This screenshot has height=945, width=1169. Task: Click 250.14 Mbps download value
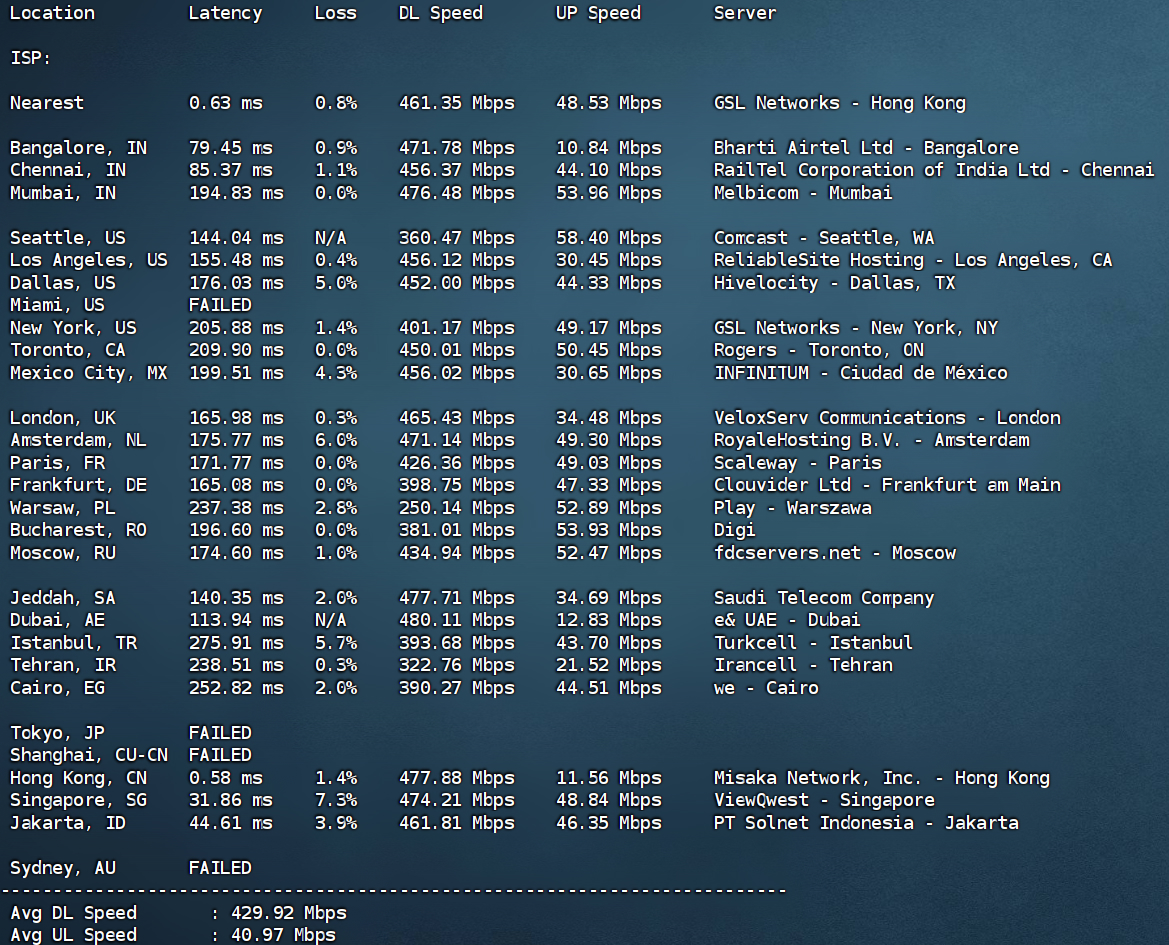click(456, 508)
